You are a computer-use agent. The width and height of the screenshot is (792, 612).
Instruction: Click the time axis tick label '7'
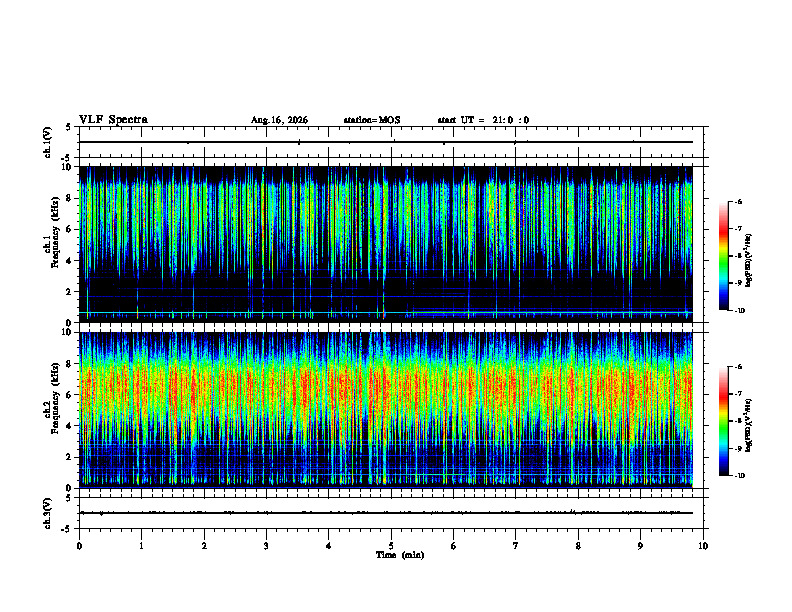[516, 546]
